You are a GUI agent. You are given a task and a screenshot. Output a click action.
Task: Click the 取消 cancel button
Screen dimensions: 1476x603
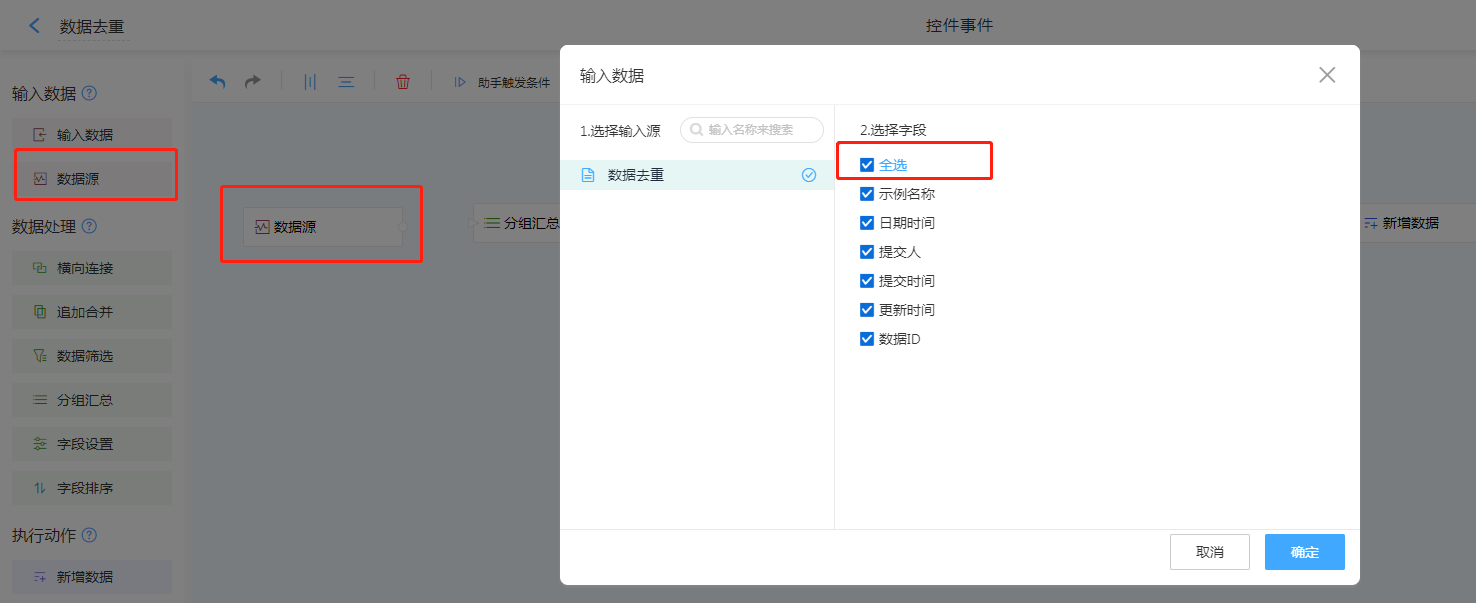(1209, 552)
